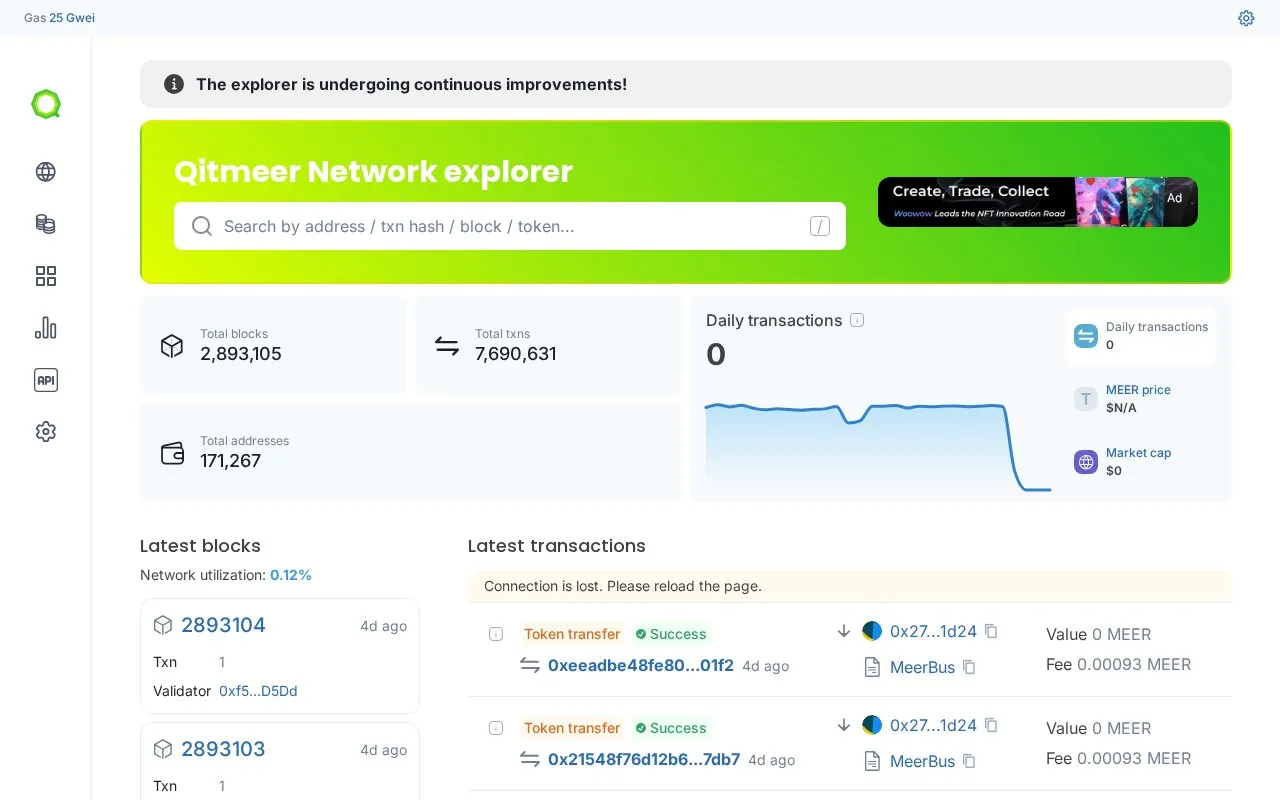Screen dimensions: 1280x800
Task: Click the blue Daily transactions stat icon
Action: click(x=1086, y=336)
